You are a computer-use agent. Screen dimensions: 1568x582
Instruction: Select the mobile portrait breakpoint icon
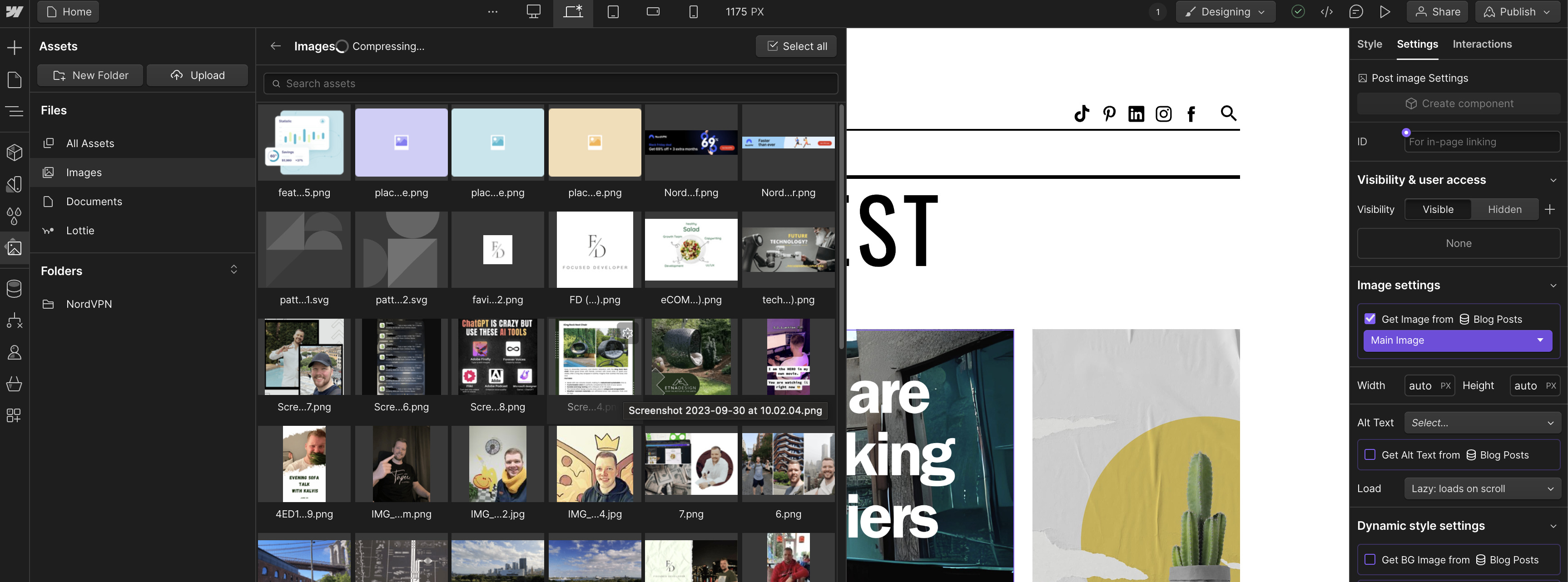coord(693,11)
